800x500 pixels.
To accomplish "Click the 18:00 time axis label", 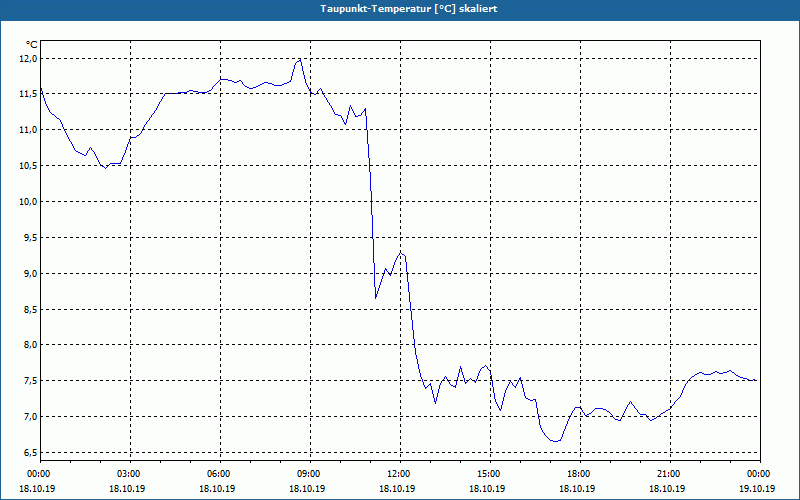I will (580, 474).
